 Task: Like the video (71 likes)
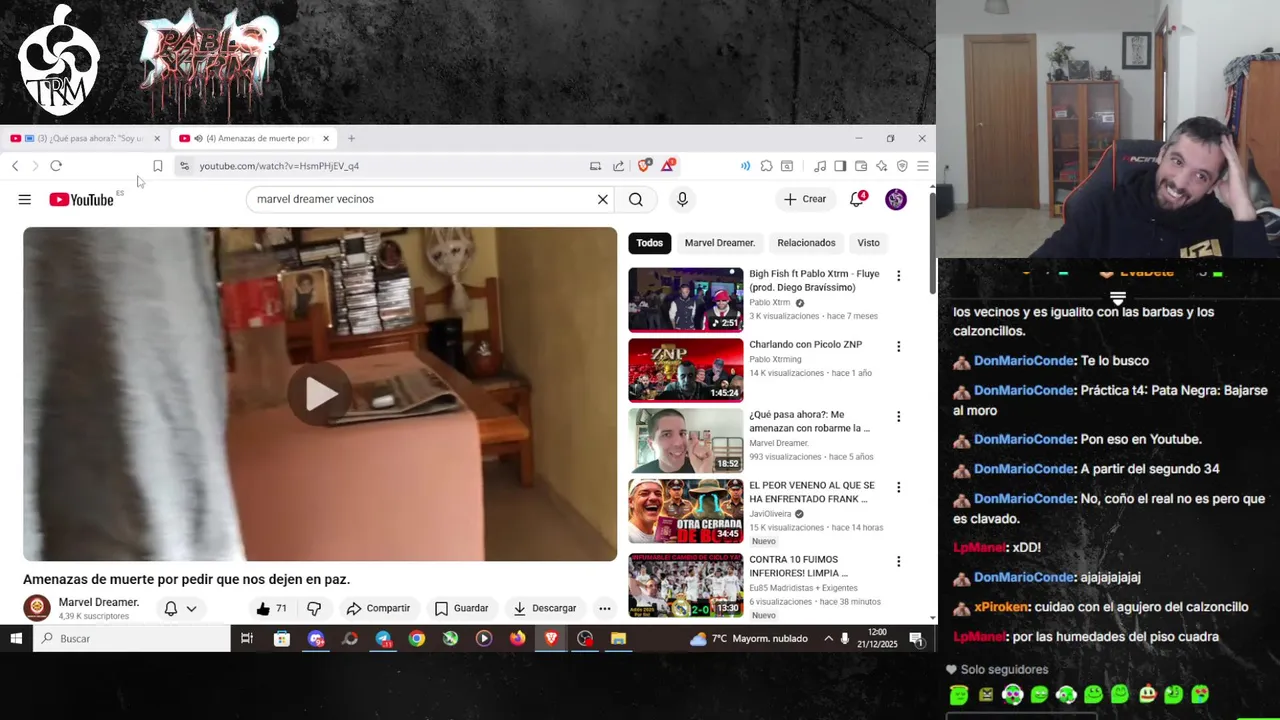click(271, 608)
